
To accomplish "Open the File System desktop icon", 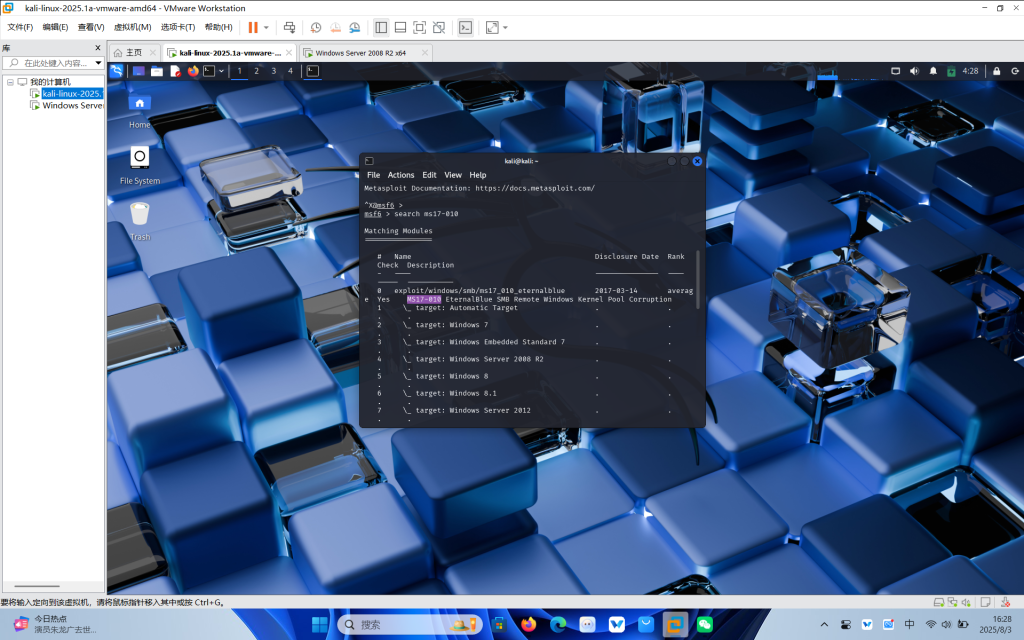I will (140, 157).
